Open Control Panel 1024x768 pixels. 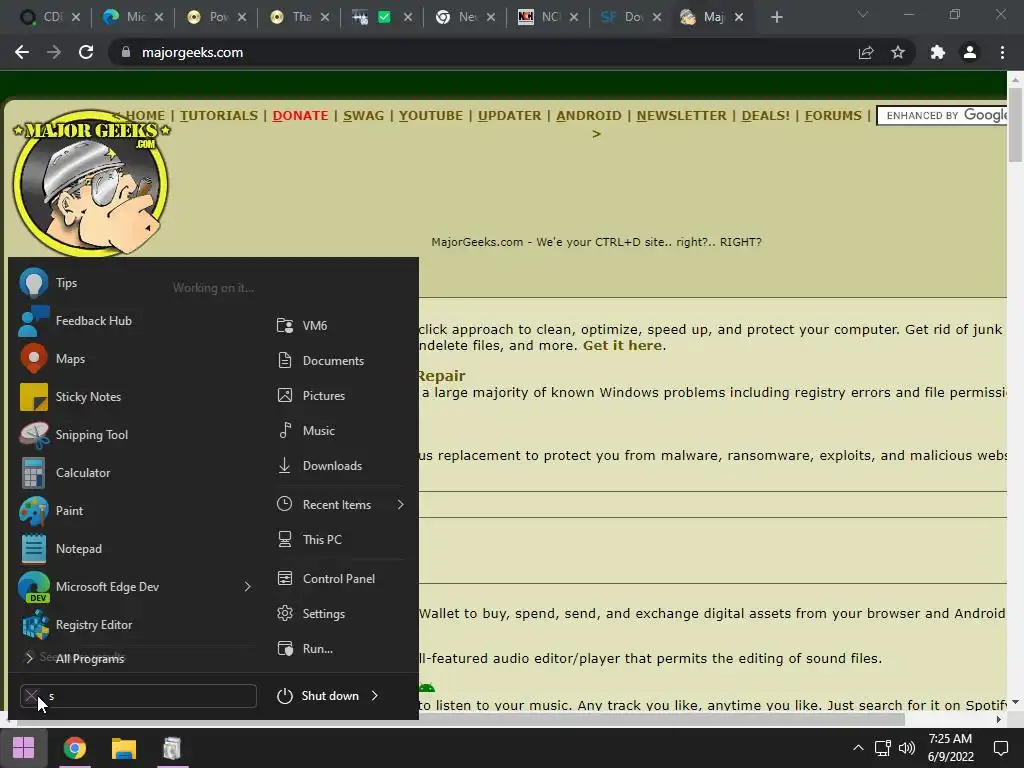click(340, 579)
